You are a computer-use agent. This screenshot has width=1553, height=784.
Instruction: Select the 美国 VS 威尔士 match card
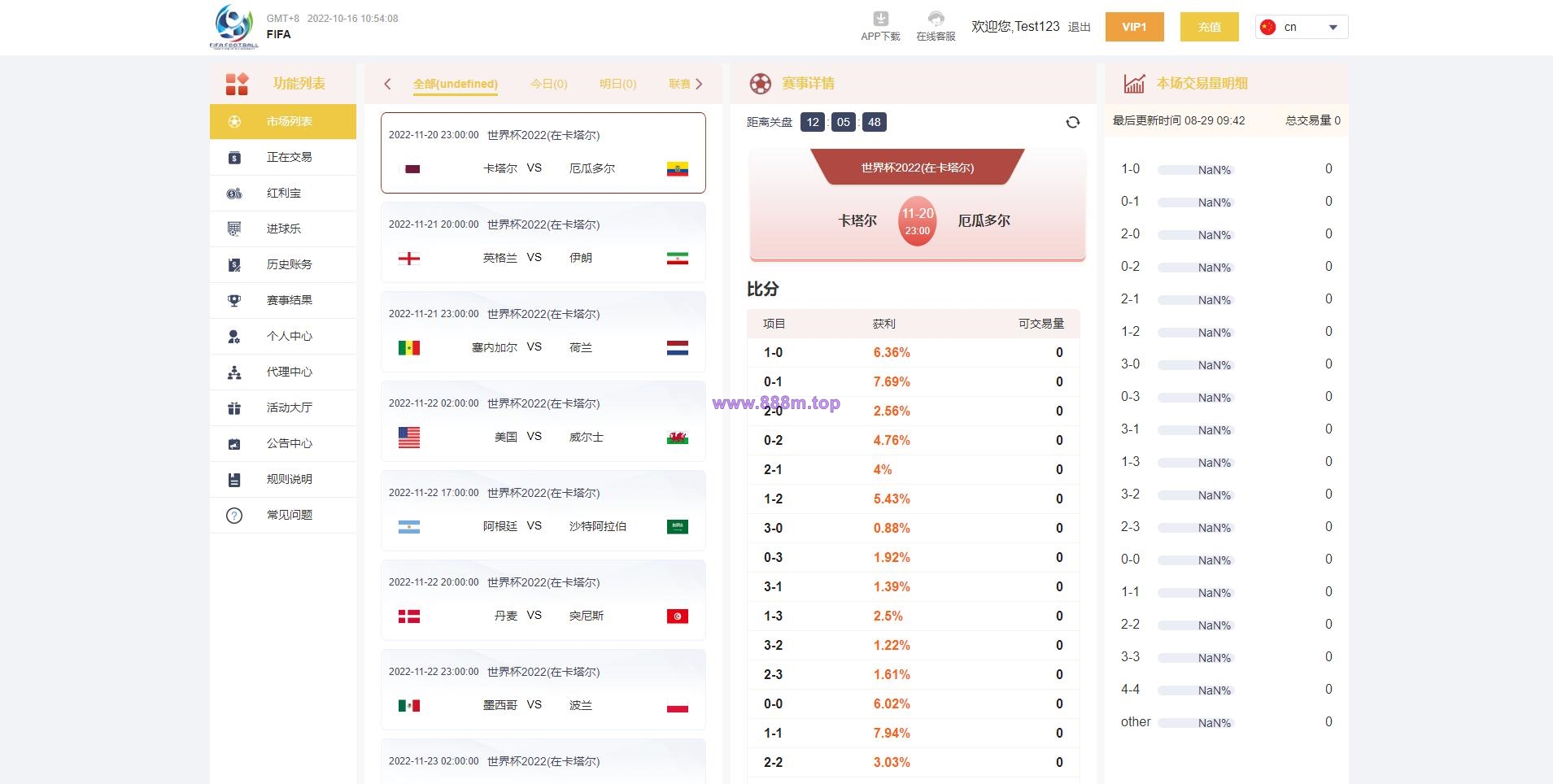(x=543, y=421)
